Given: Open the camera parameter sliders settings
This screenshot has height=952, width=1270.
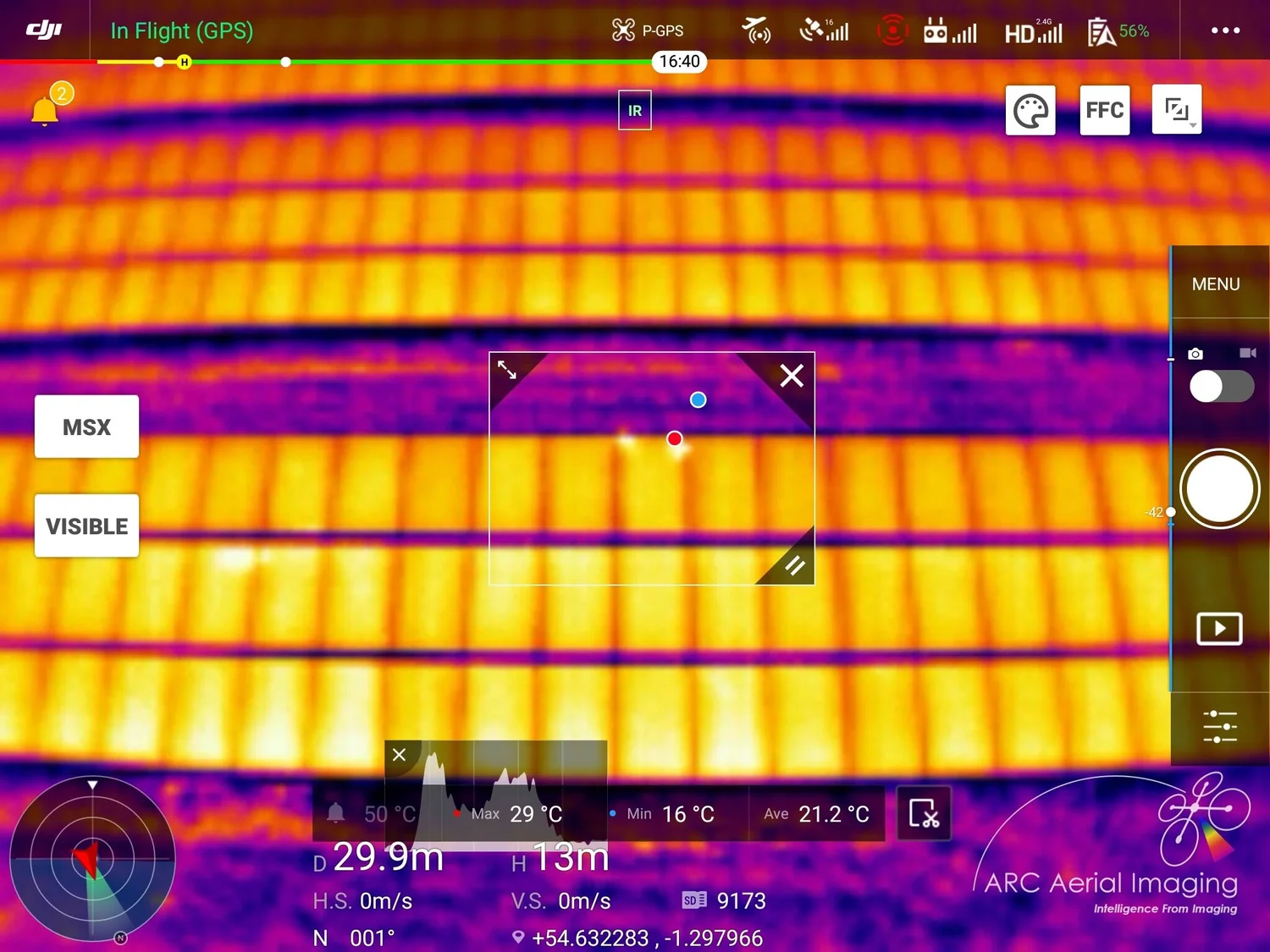Looking at the screenshot, I should pos(1220,727).
